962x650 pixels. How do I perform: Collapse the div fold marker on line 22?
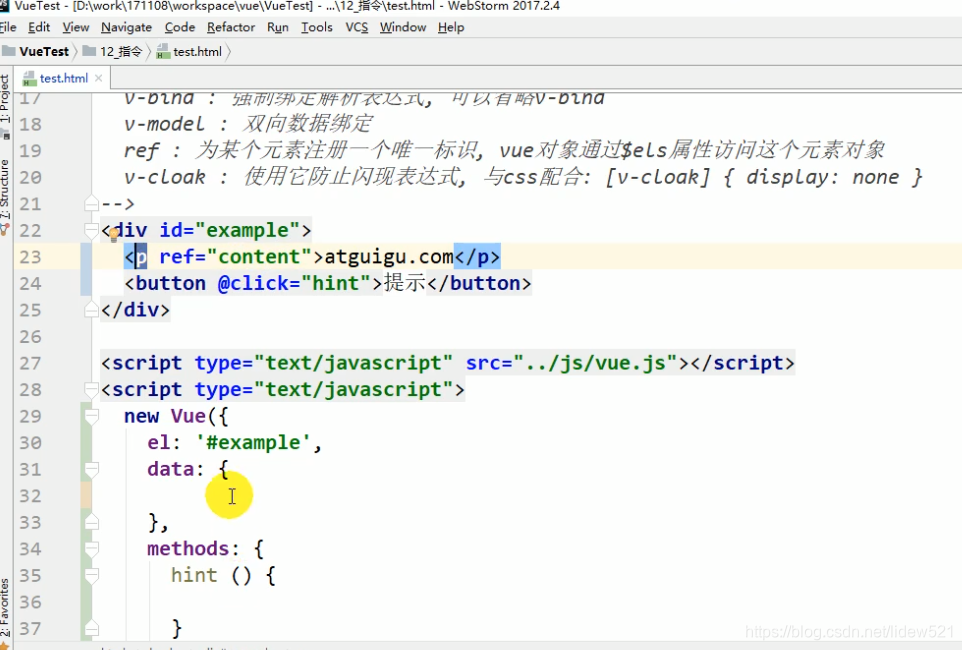click(91, 230)
